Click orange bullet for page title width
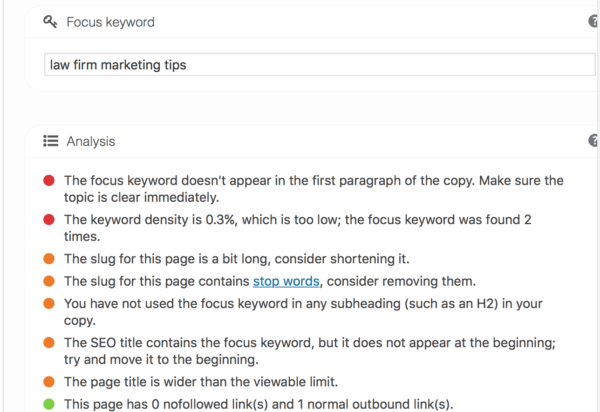The image size is (600, 412). tap(49, 381)
